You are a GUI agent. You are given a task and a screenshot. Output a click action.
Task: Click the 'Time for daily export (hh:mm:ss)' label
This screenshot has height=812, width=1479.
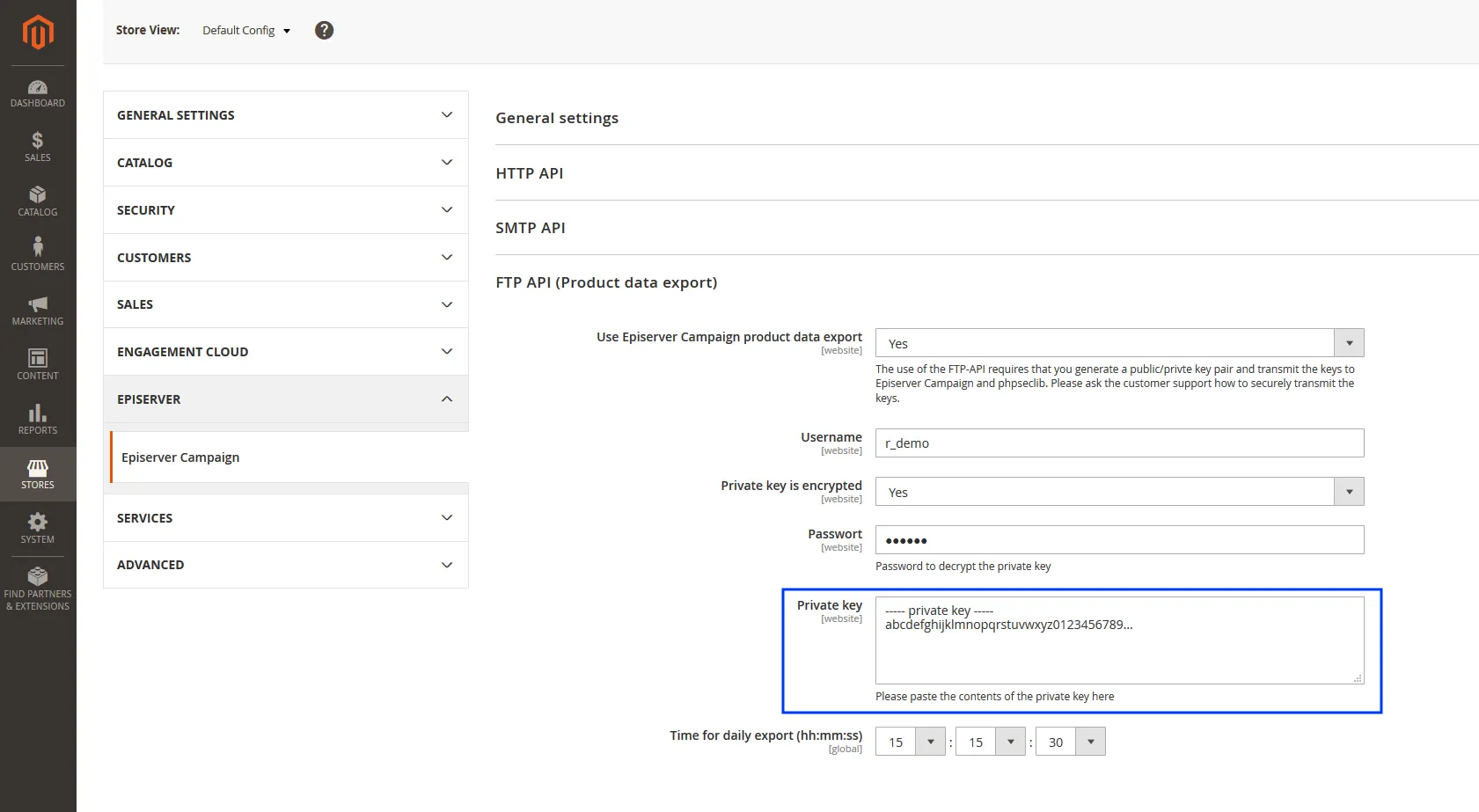coord(765,735)
